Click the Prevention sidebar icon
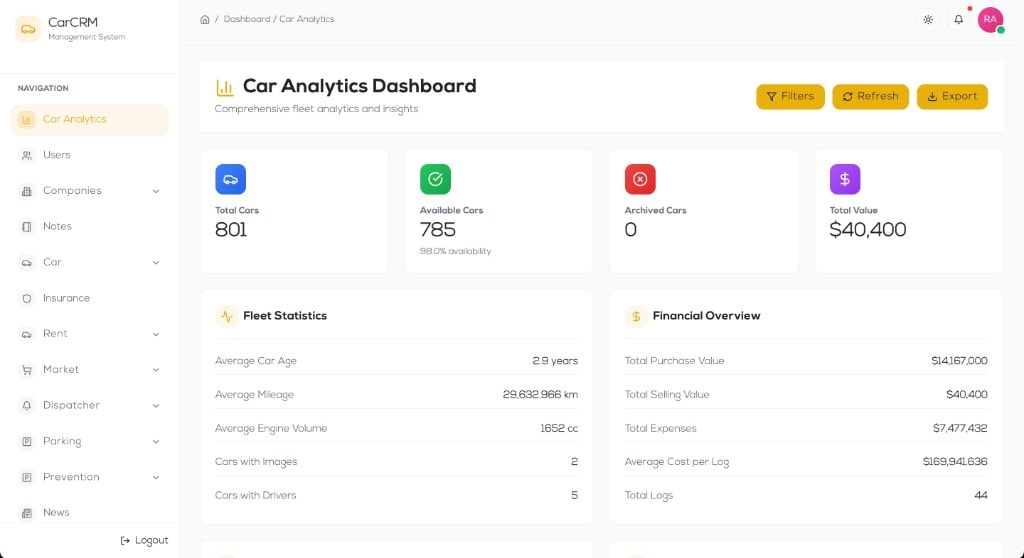The width and height of the screenshot is (1024, 558). pos(27,477)
